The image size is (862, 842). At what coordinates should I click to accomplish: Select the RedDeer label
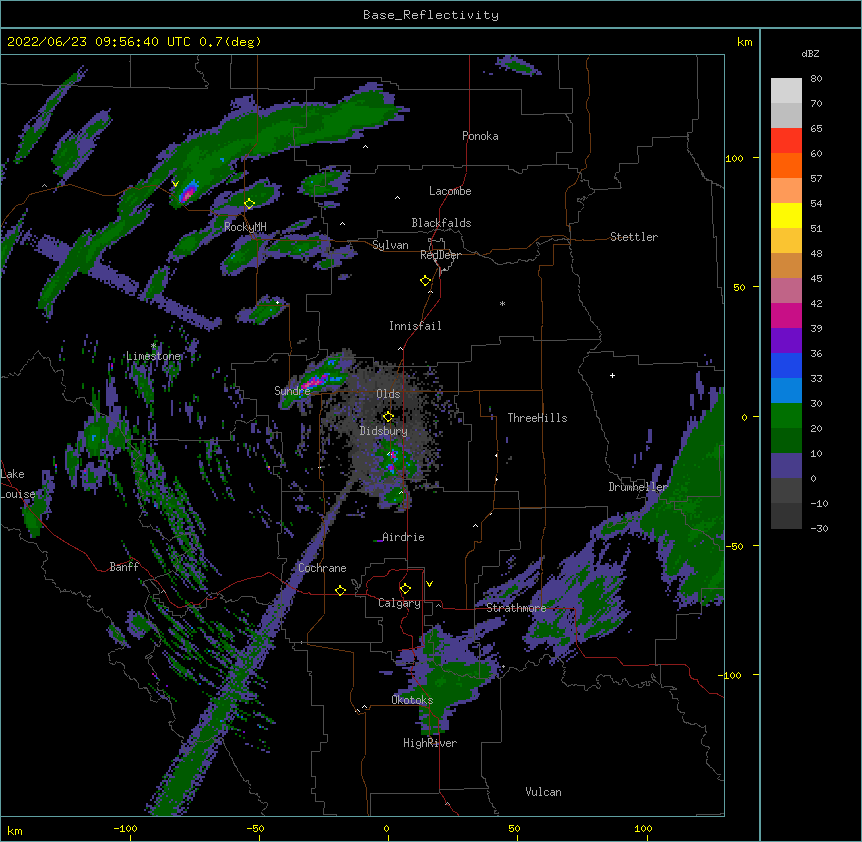[440, 255]
